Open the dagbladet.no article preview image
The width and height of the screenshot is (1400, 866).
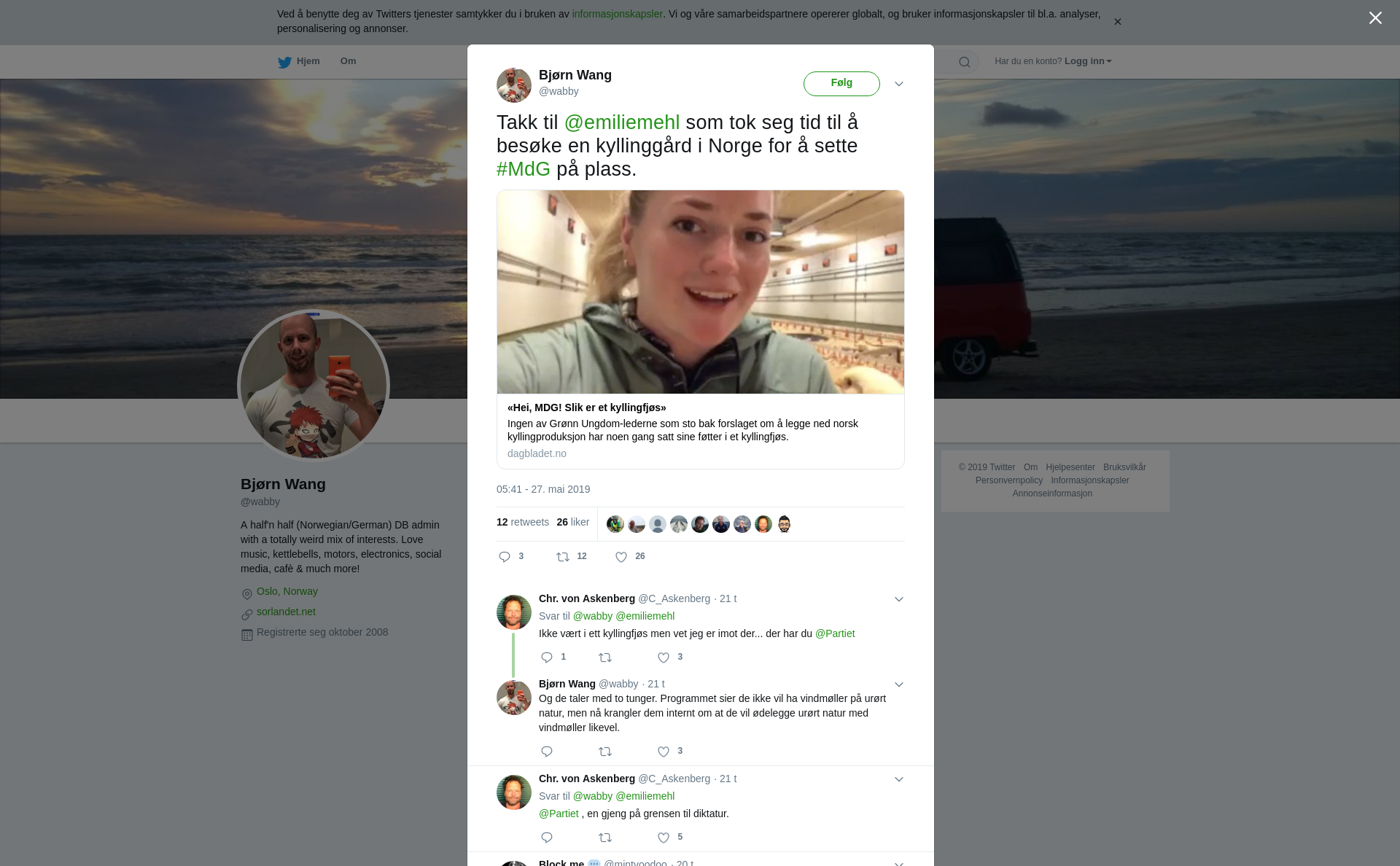click(700, 292)
